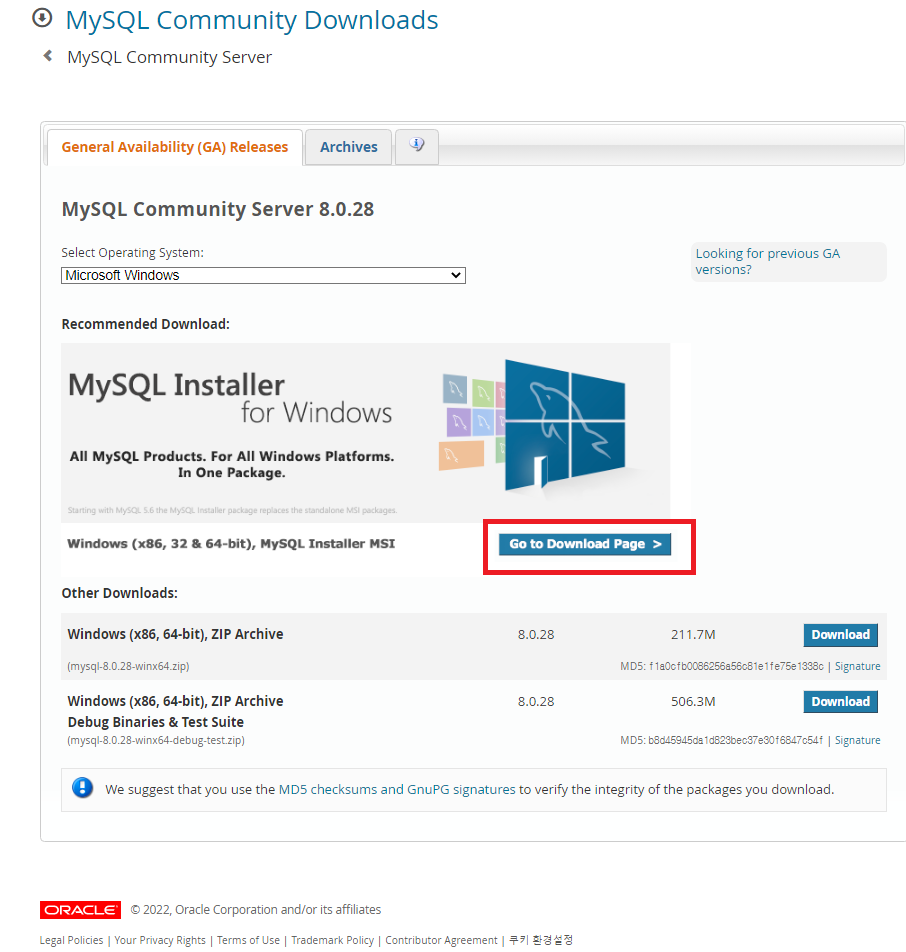Open Legal Policies footer link

[x=72, y=940]
